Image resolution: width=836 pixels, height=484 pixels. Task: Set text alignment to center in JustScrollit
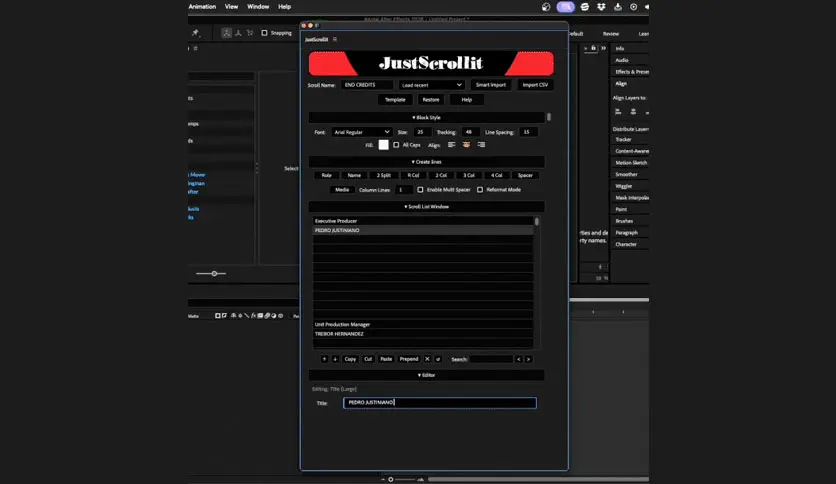(x=467, y=145)
